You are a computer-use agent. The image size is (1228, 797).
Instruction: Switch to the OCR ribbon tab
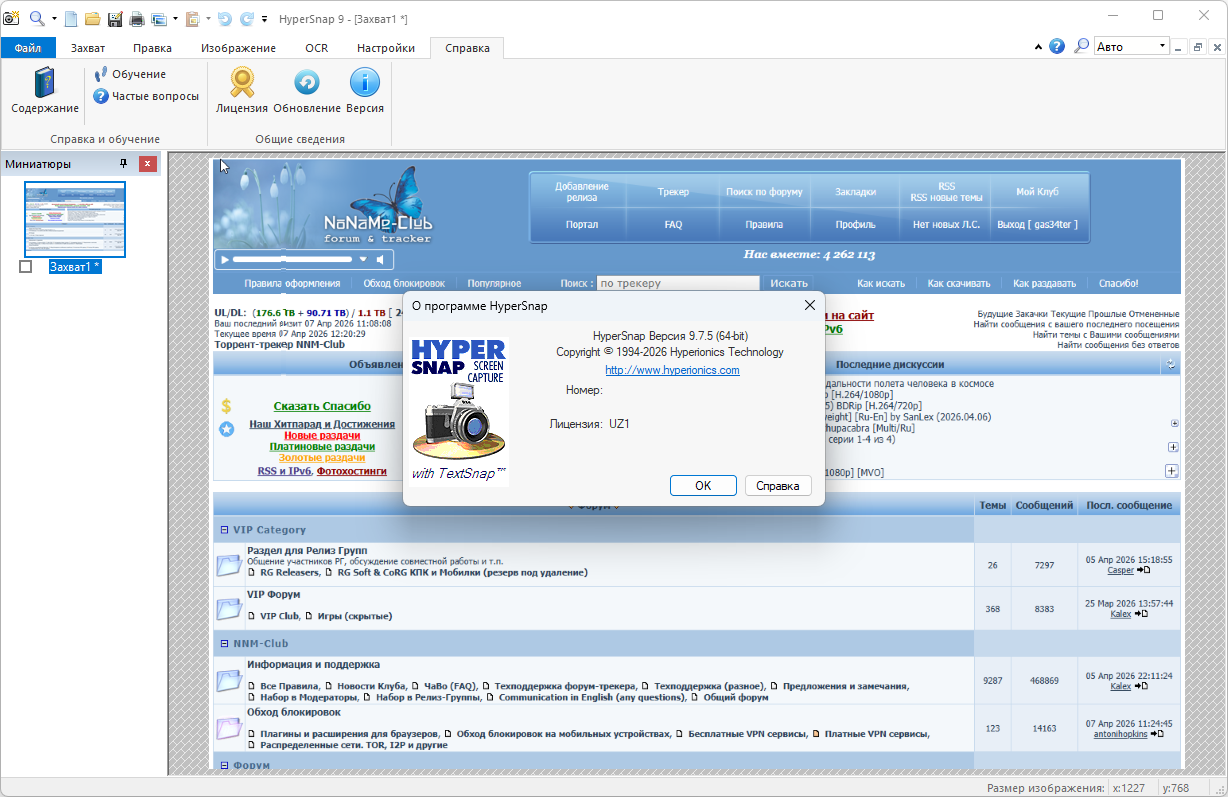pos(316,47)
